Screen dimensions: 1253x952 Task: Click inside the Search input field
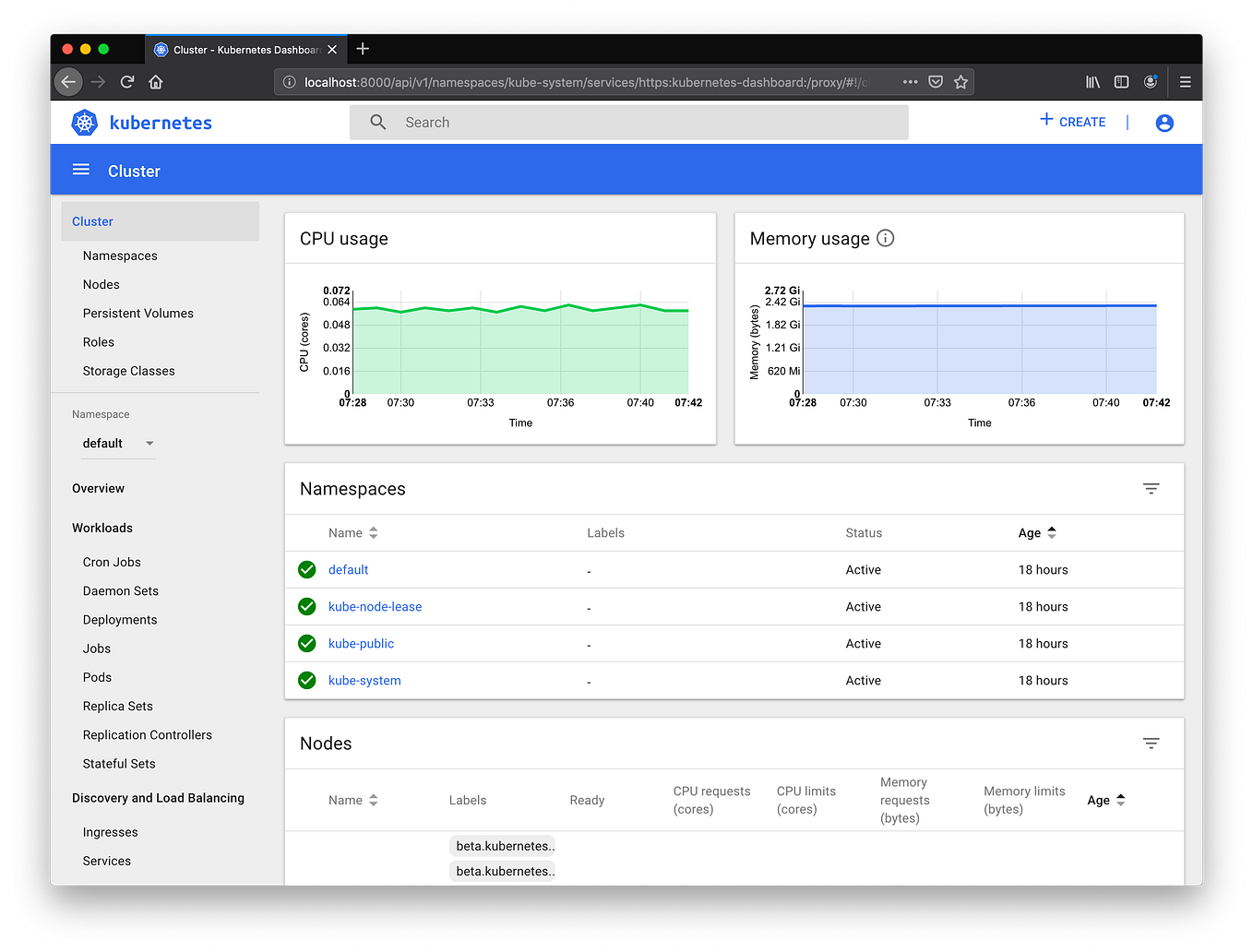554,122
